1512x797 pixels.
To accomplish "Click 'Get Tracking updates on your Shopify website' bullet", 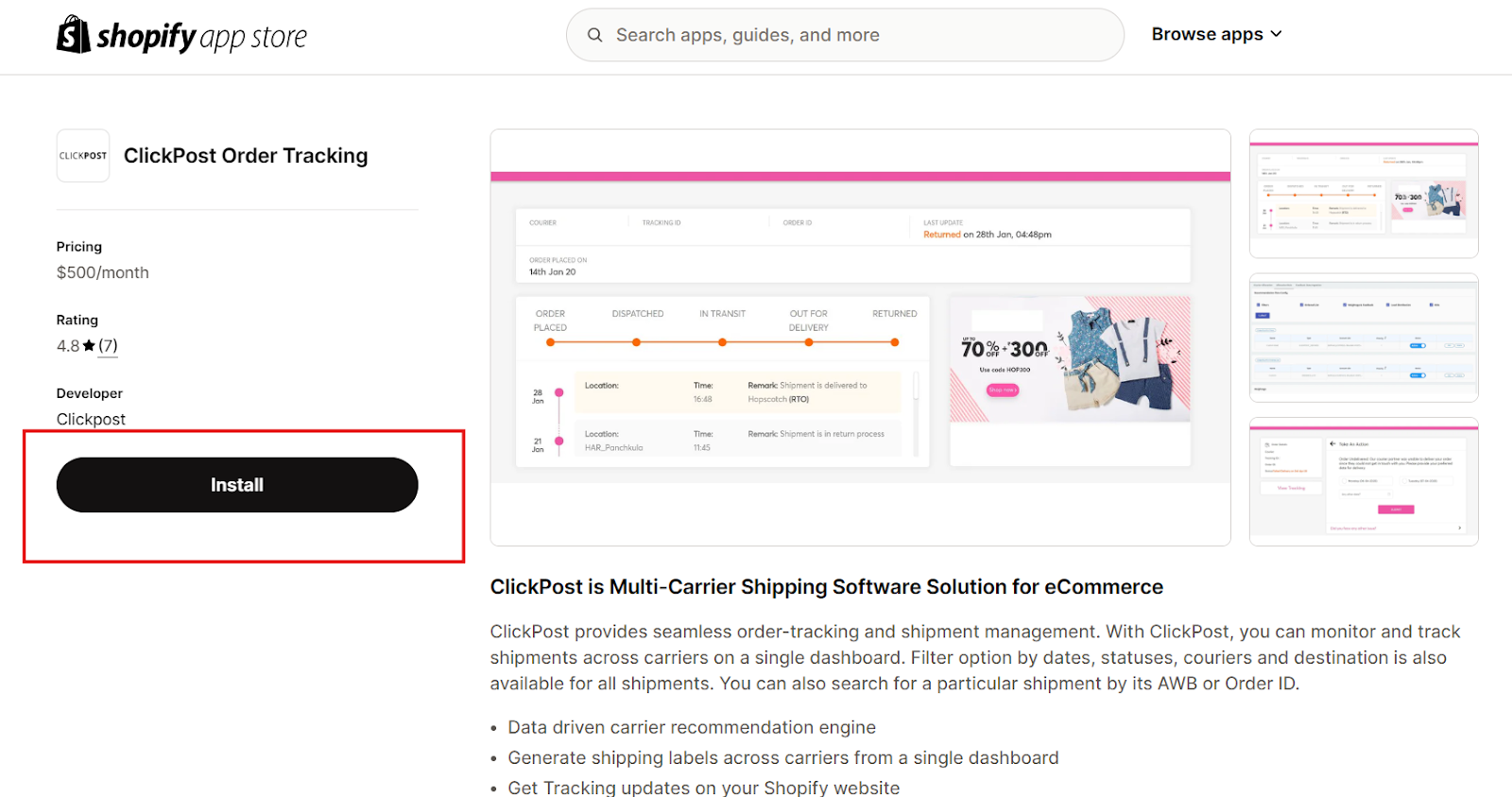I will [x=704, y=788].
